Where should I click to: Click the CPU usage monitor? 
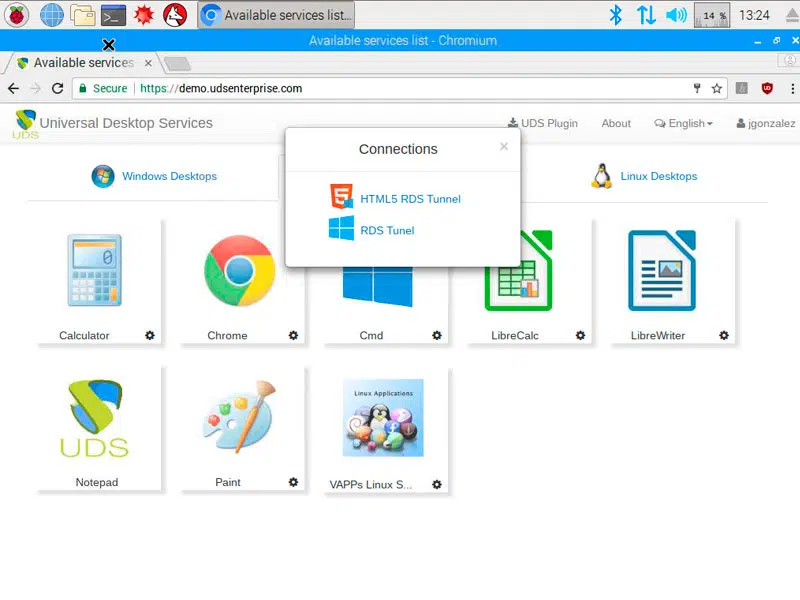712,15
